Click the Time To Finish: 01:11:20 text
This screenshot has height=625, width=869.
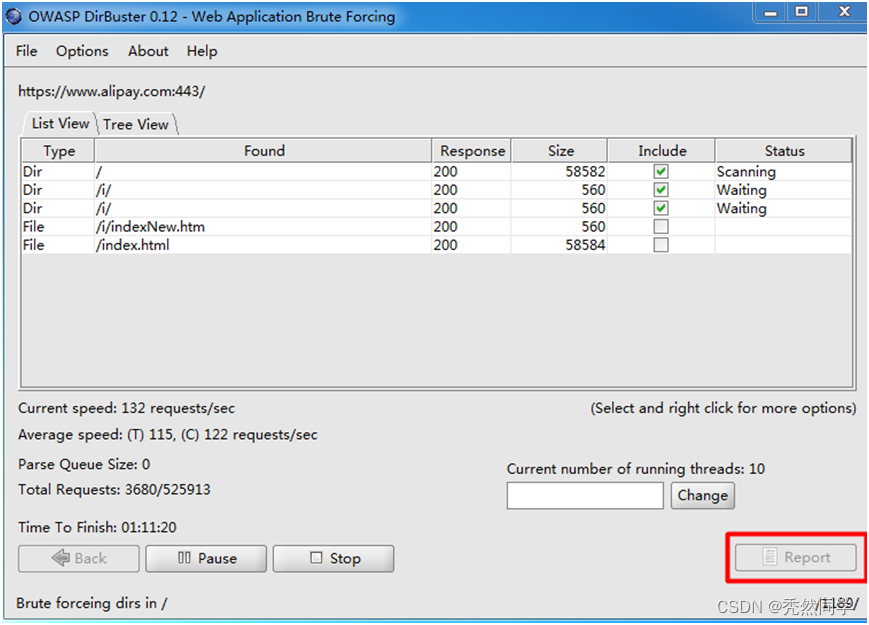(97, 527)
